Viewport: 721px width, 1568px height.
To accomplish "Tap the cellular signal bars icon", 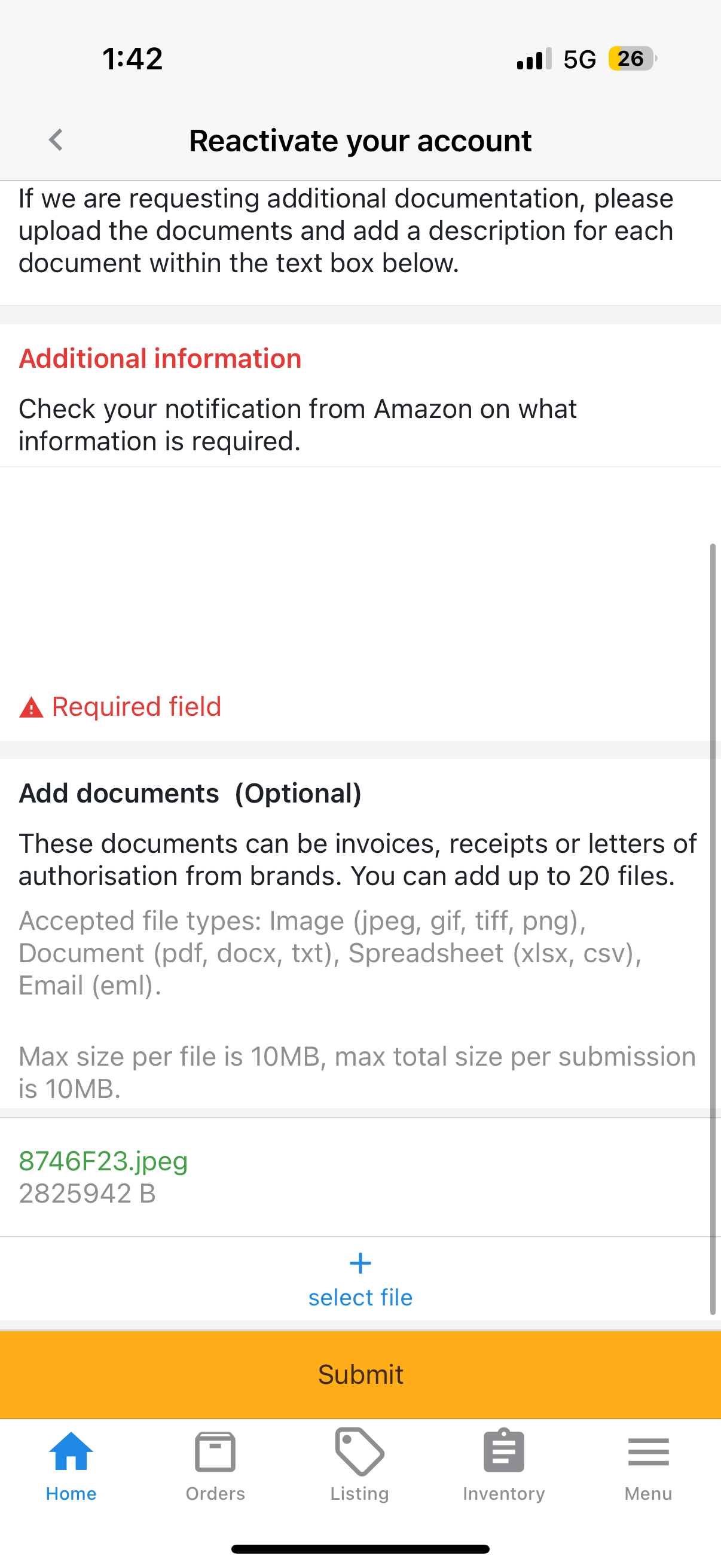I will (534, 59).
